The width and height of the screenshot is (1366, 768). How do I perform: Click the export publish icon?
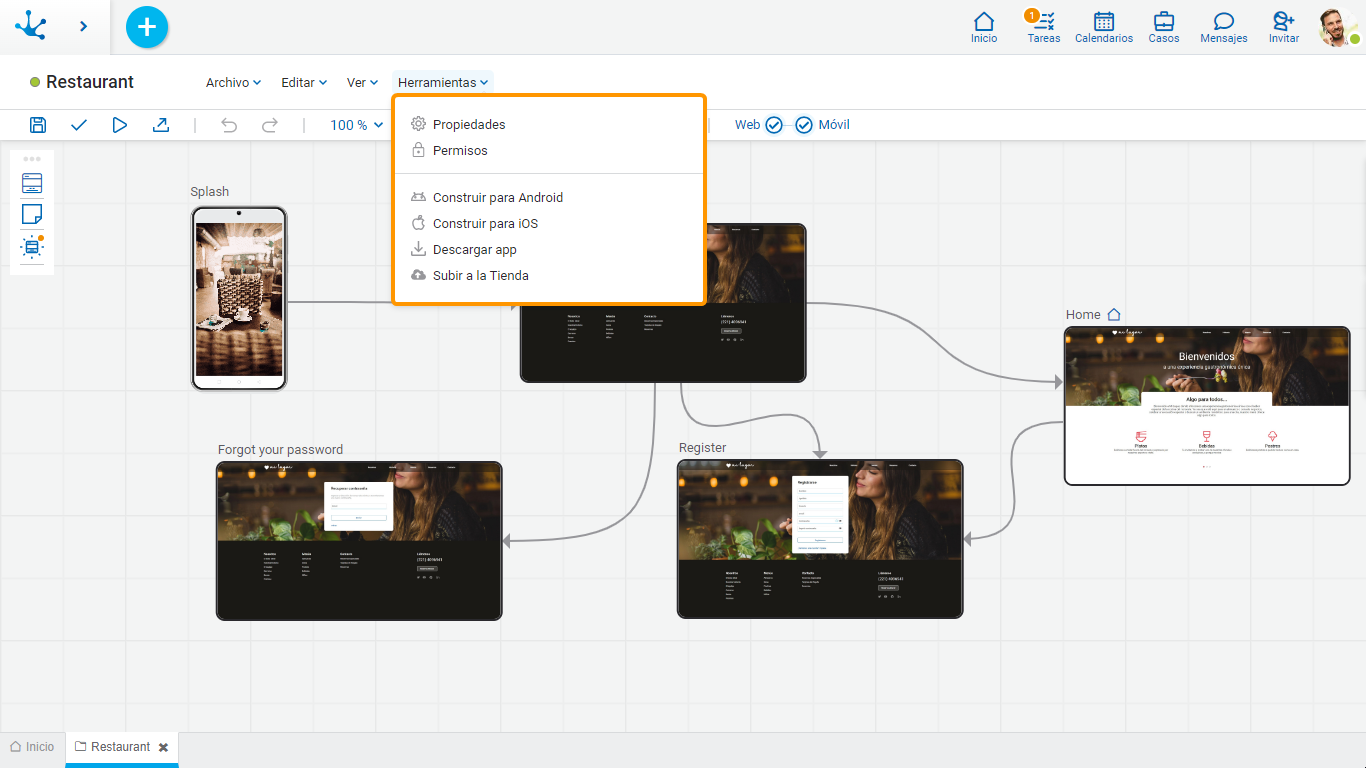[x=160, y=125]
